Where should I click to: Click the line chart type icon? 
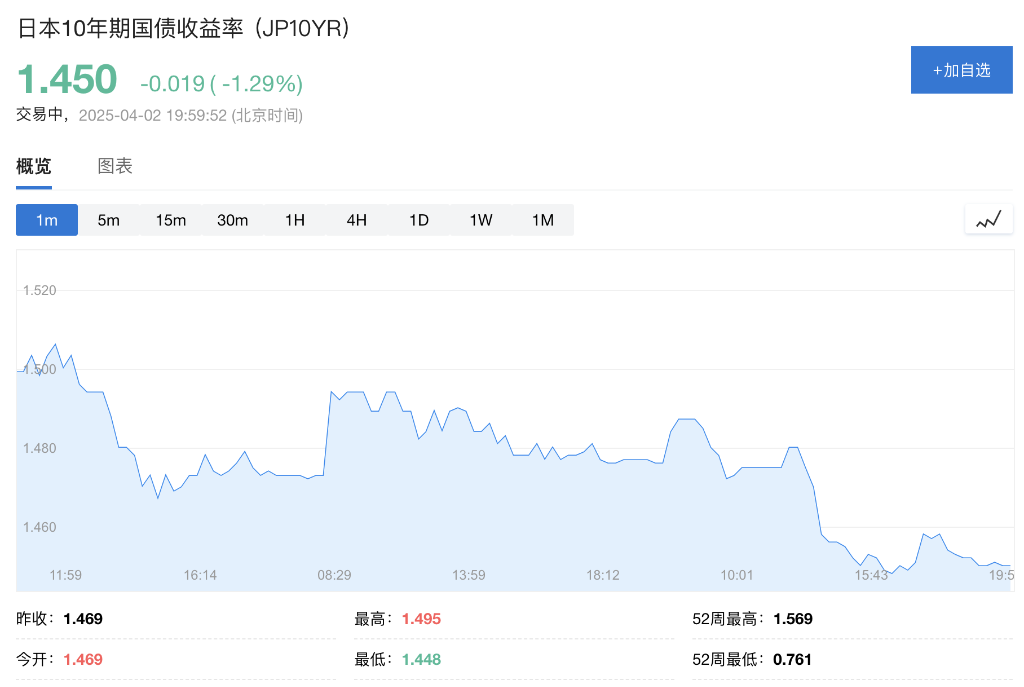tap(988, 220)
